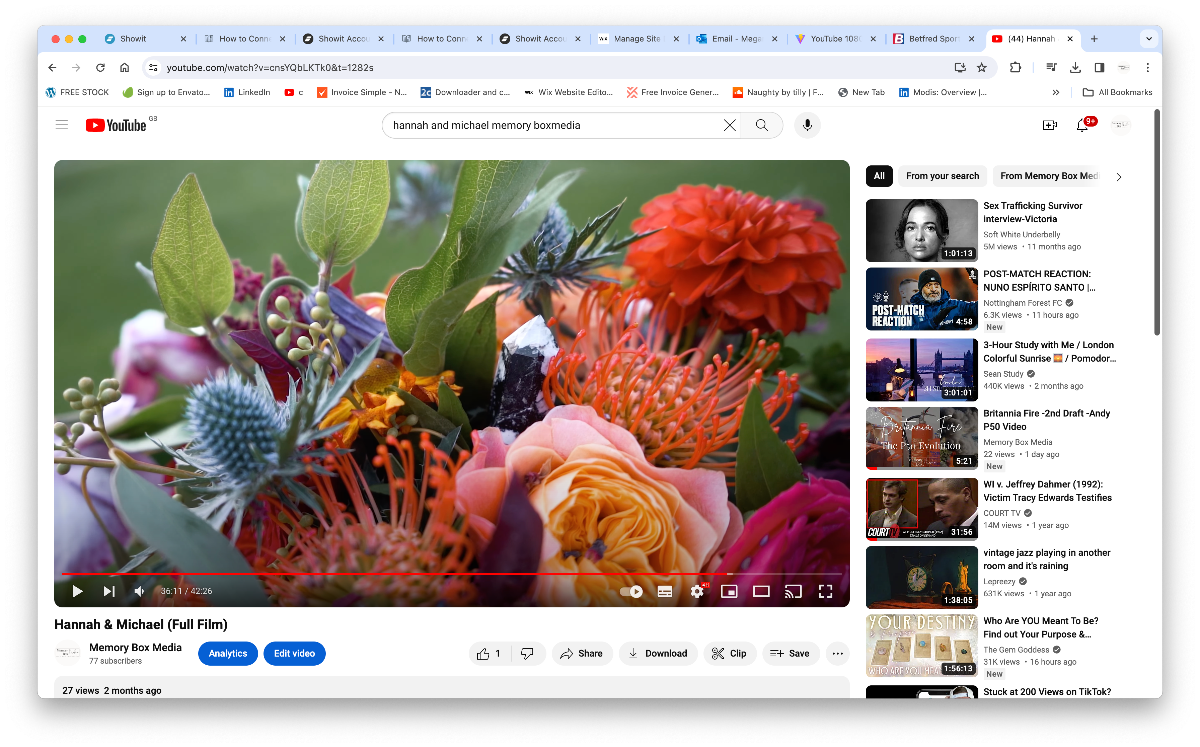
Task: Switch to theater mode
Action: pos(761,591)
